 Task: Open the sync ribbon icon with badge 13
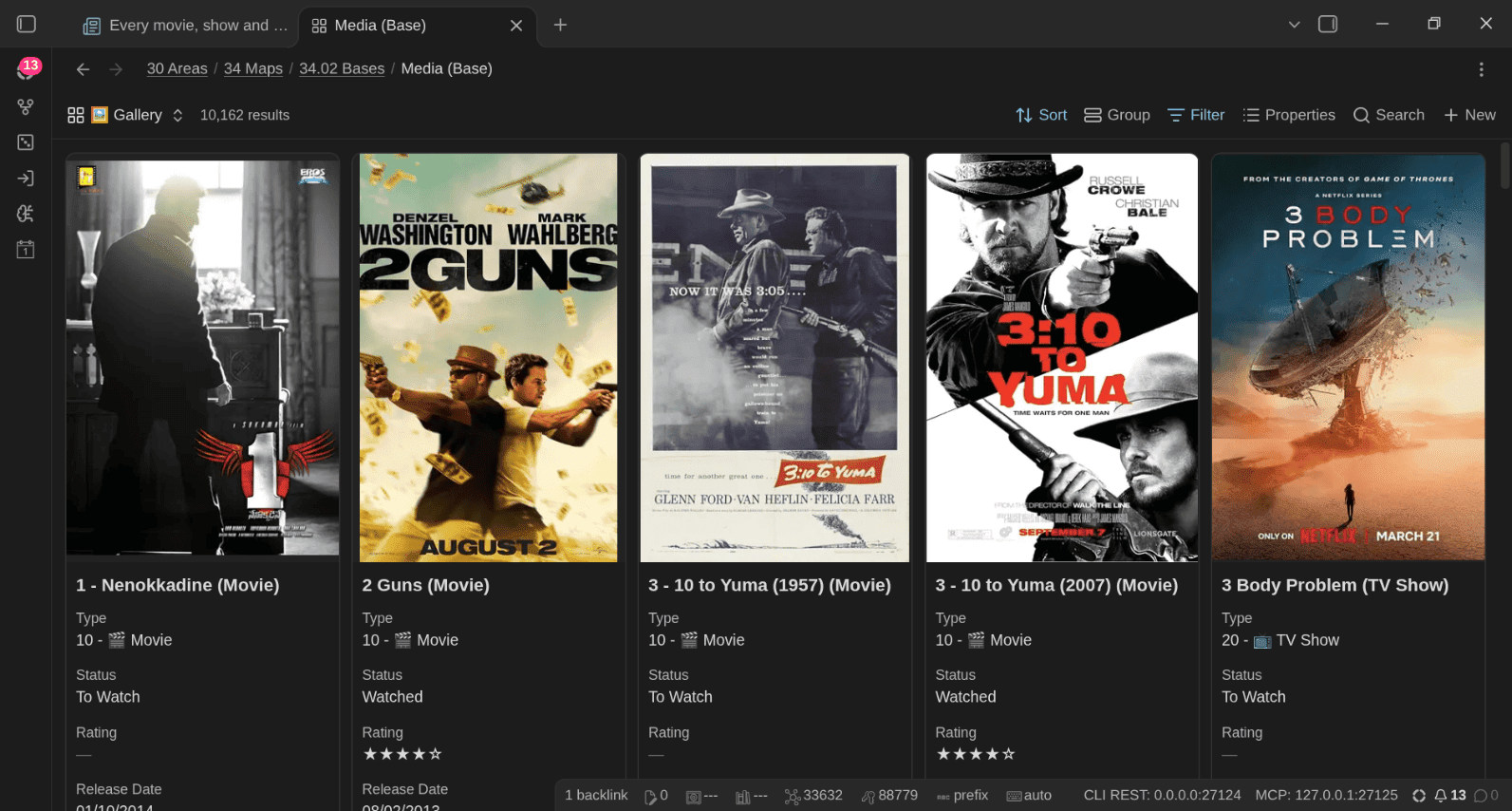26,69
